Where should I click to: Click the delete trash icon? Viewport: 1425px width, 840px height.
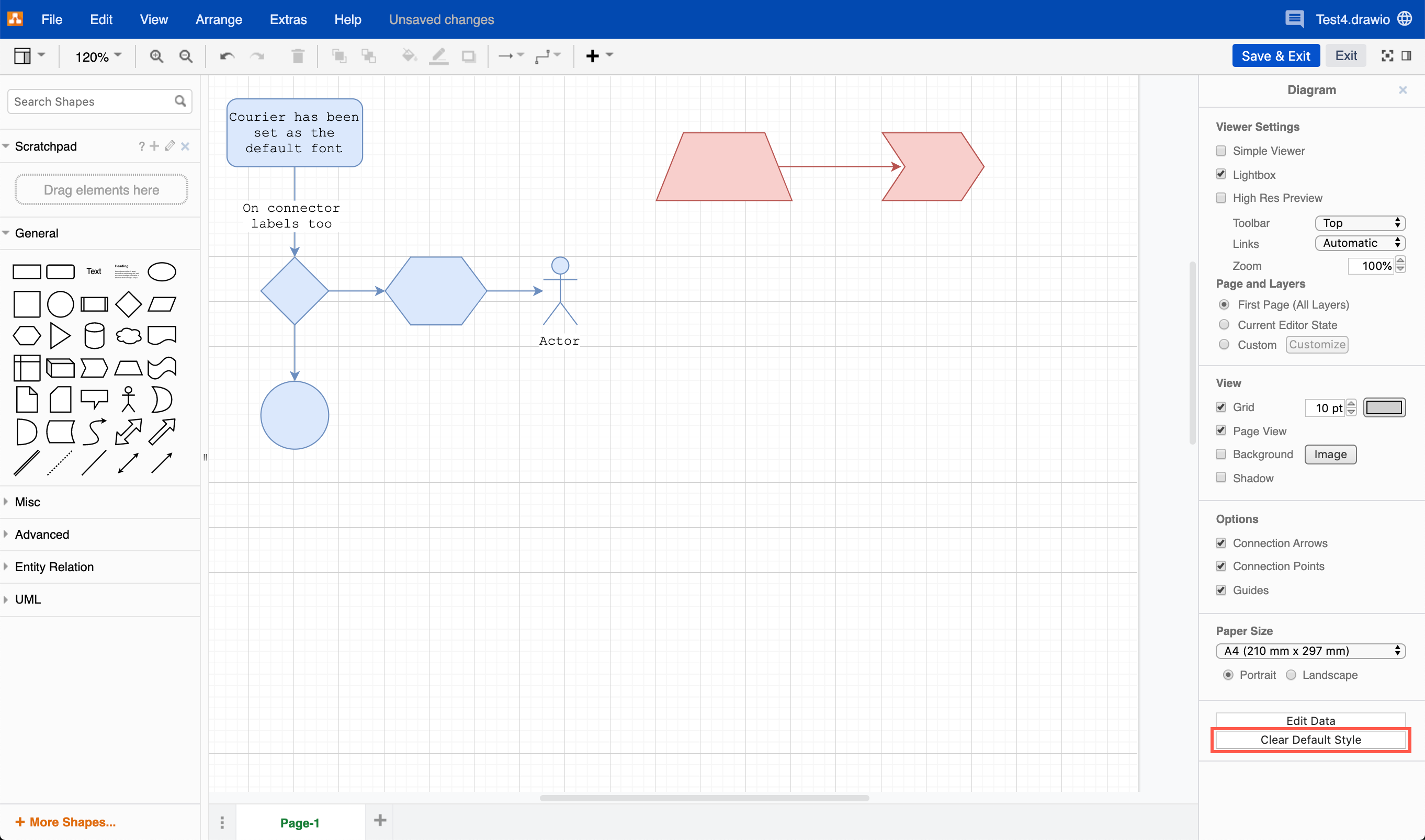[x=298, y=56]
